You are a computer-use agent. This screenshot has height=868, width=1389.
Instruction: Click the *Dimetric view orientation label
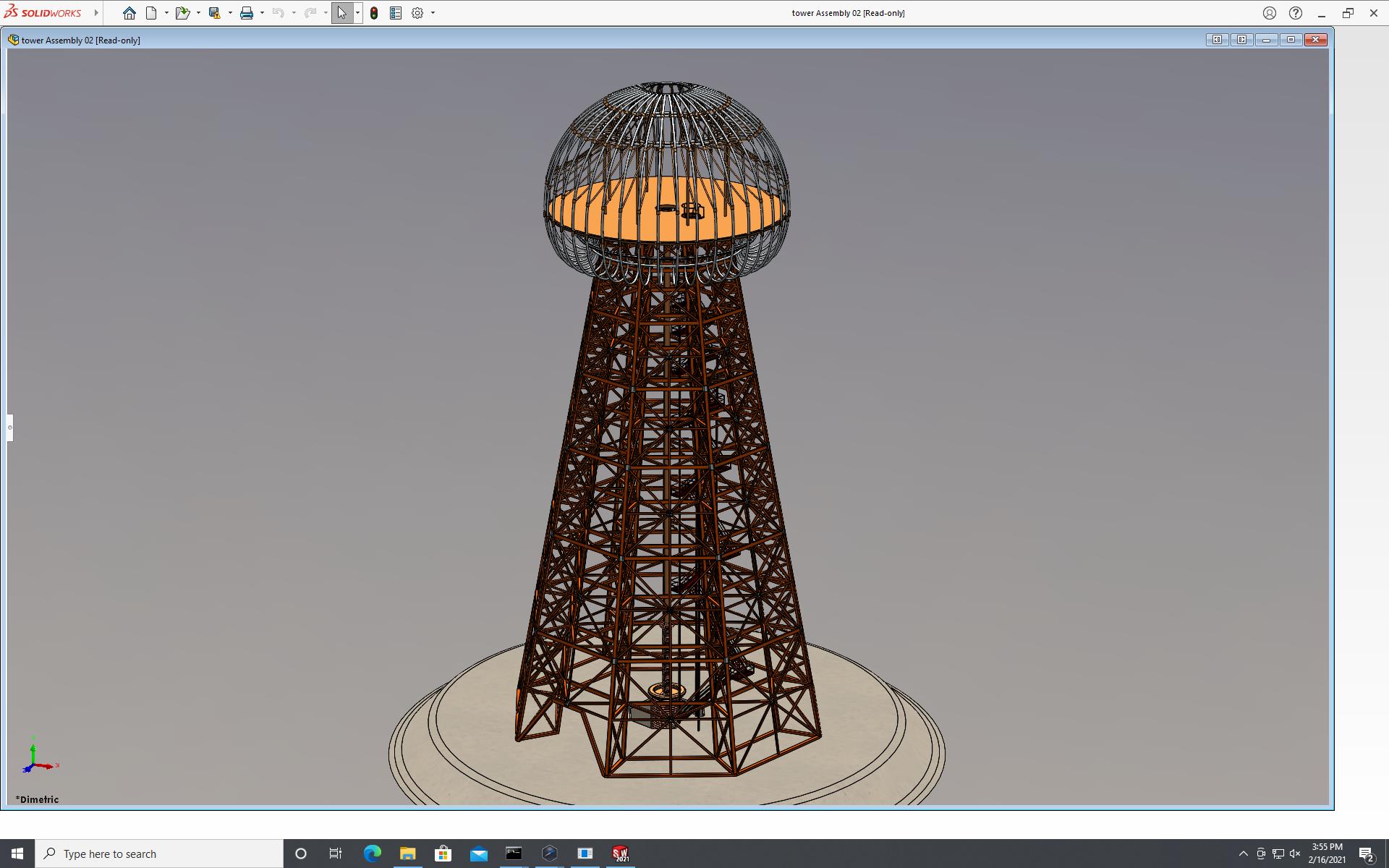[x=37, y=799]
